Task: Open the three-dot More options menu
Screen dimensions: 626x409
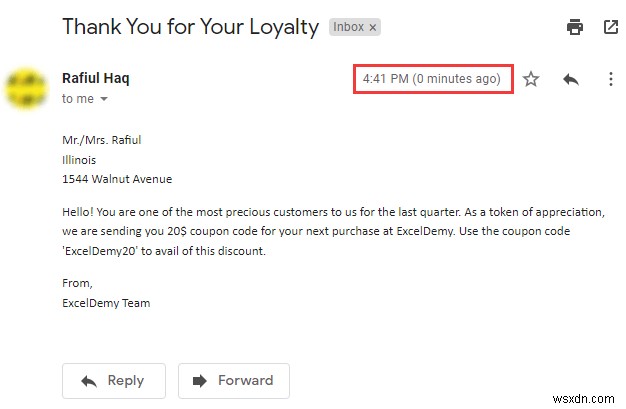Action: pos(610,79)
